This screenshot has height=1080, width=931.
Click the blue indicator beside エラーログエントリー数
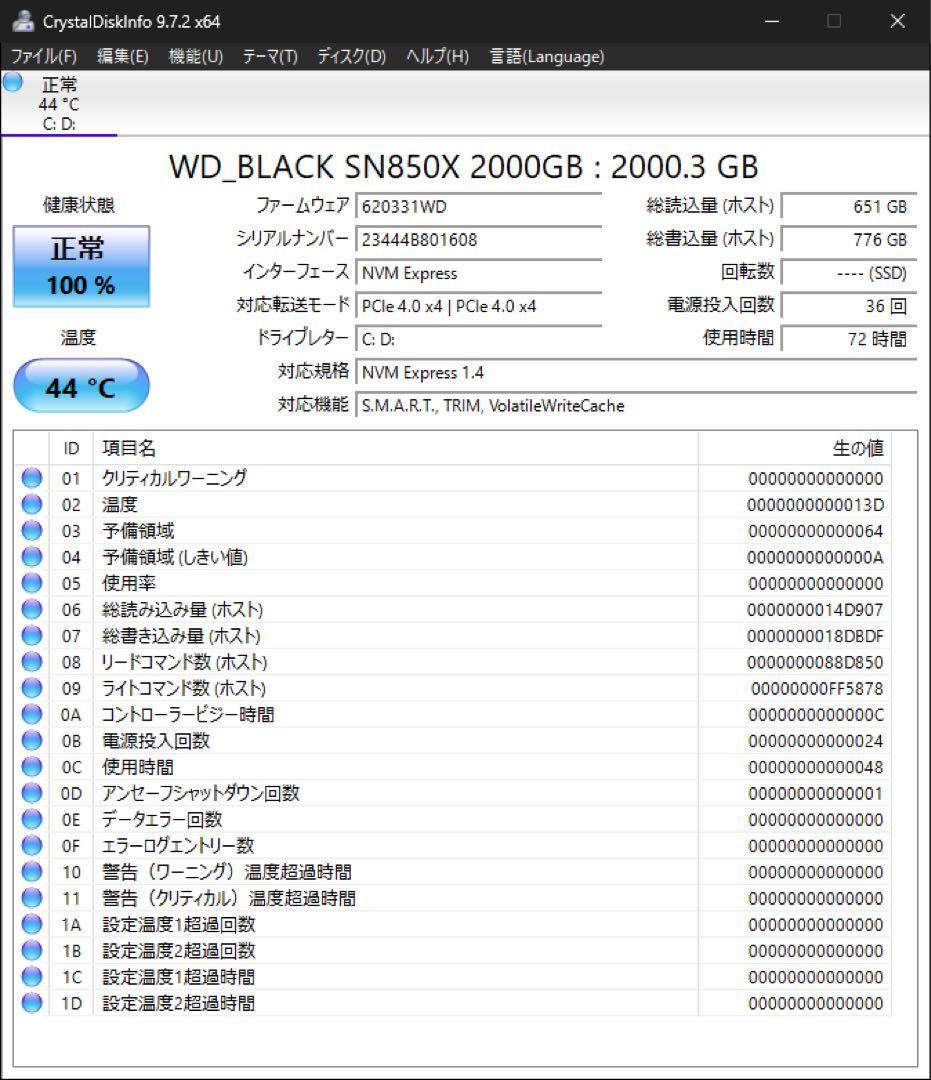[31, 845]
